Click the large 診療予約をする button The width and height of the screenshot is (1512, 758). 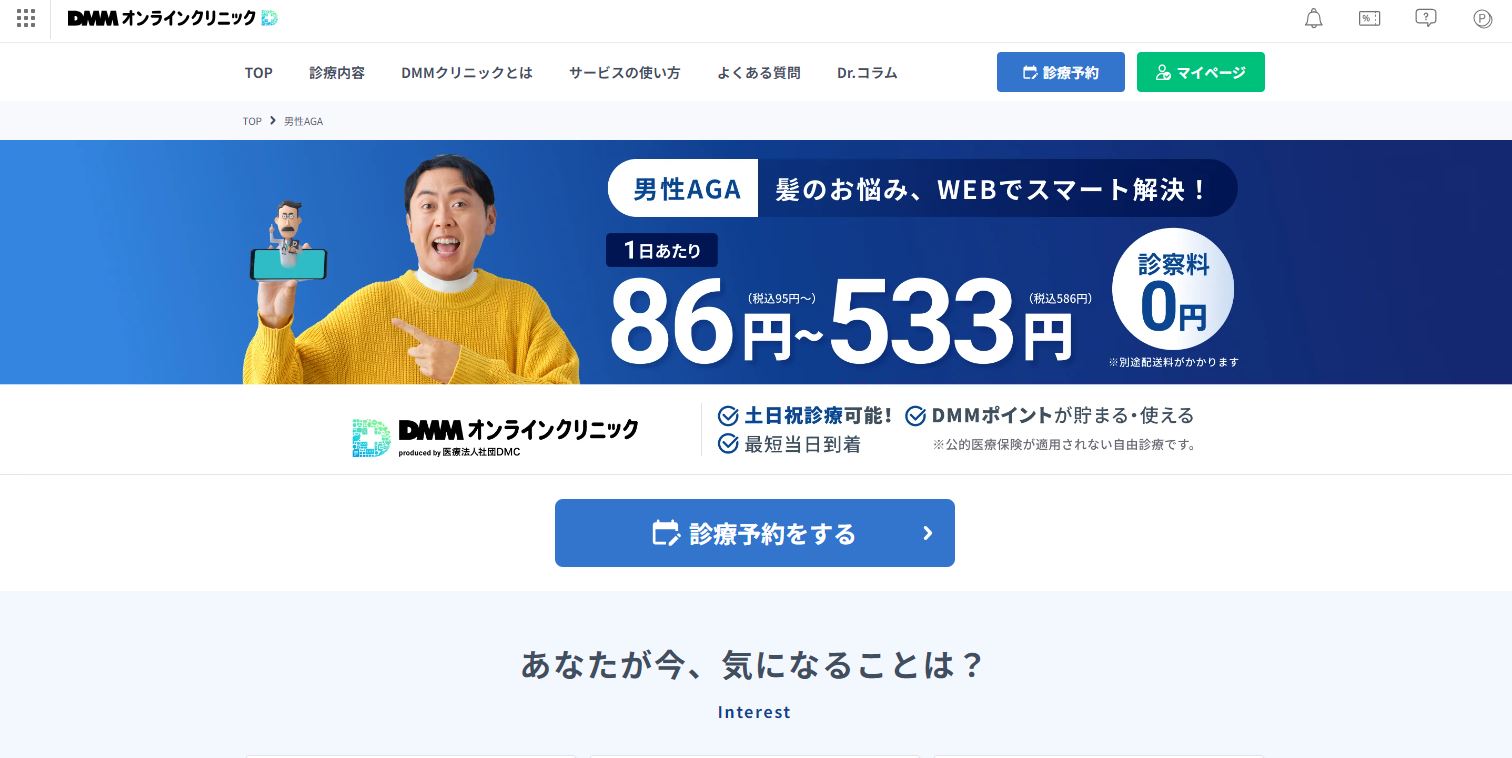755,533
